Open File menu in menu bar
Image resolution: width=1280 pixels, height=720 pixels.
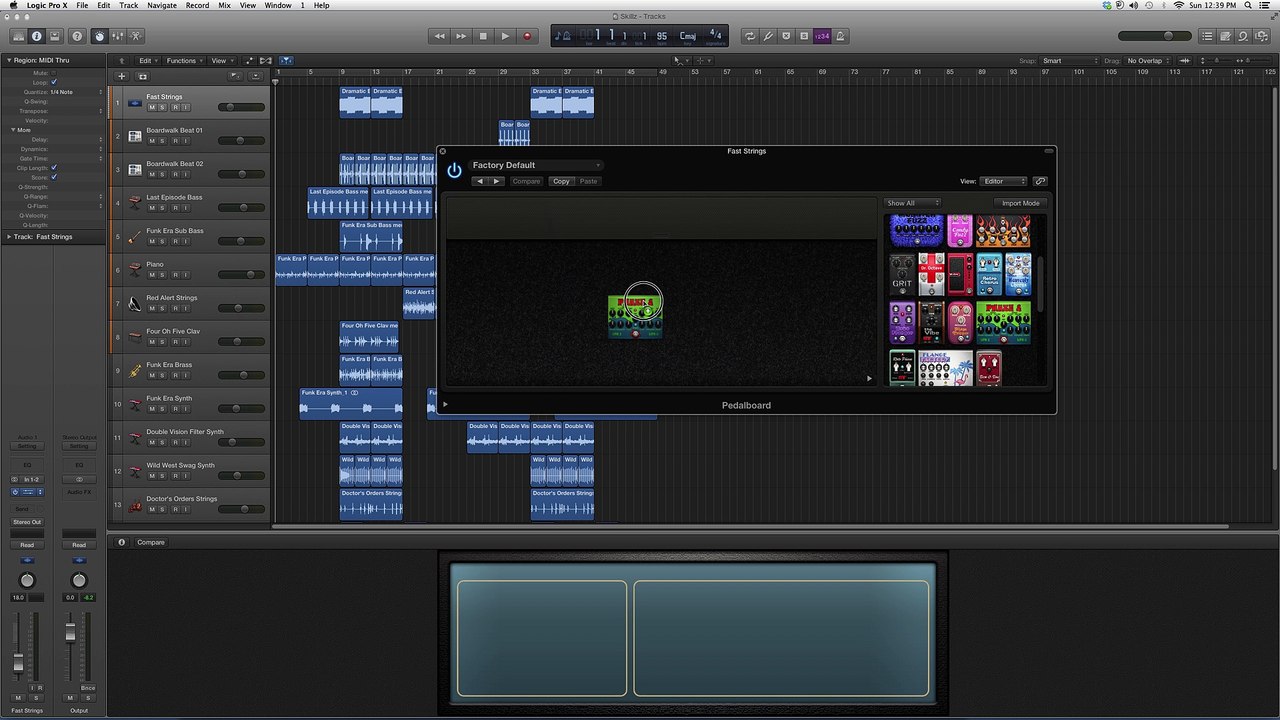pos(82,5)
